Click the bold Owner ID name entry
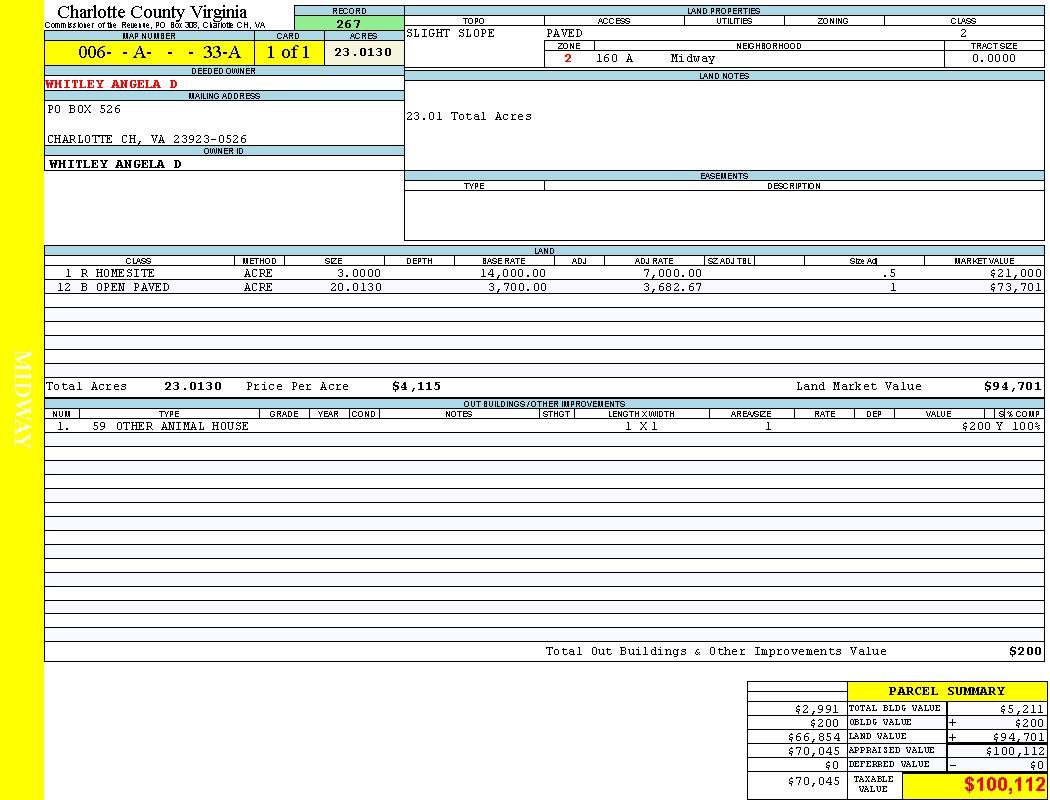 [115, 164]
